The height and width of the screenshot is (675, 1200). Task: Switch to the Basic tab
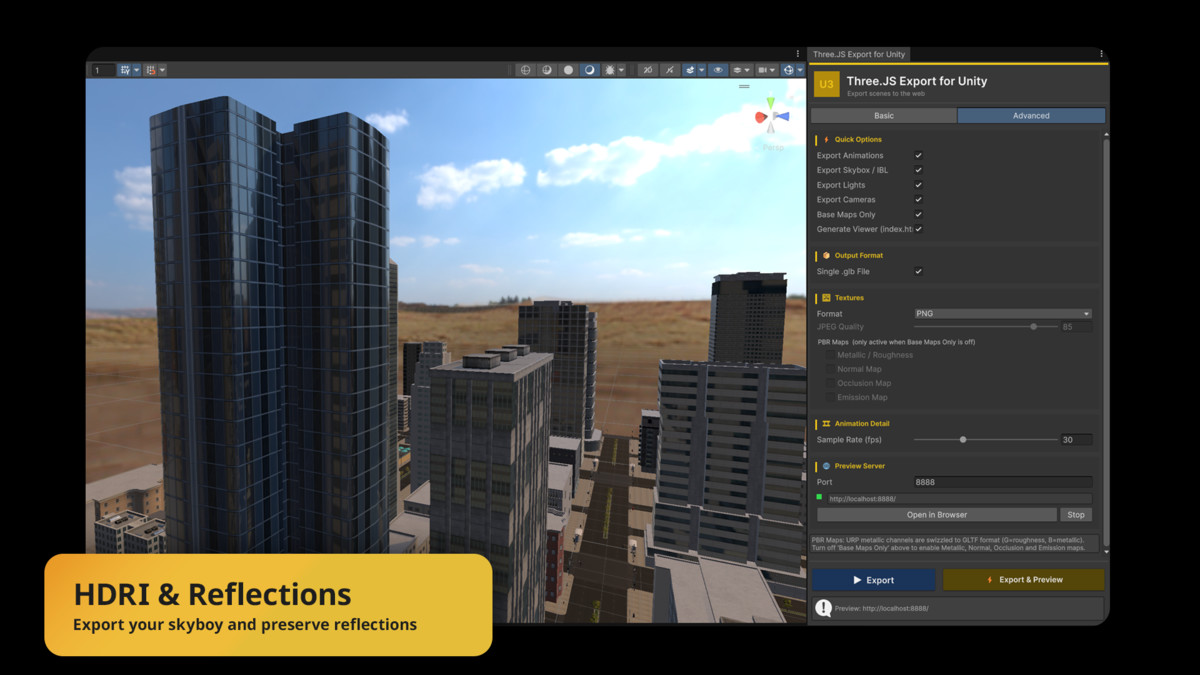pos(884,115)
